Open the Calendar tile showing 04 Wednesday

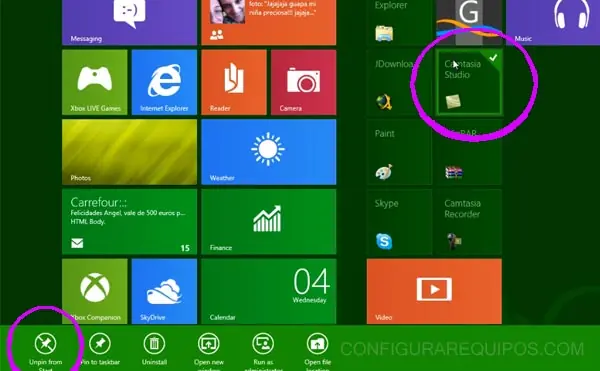tap(269, 291)
